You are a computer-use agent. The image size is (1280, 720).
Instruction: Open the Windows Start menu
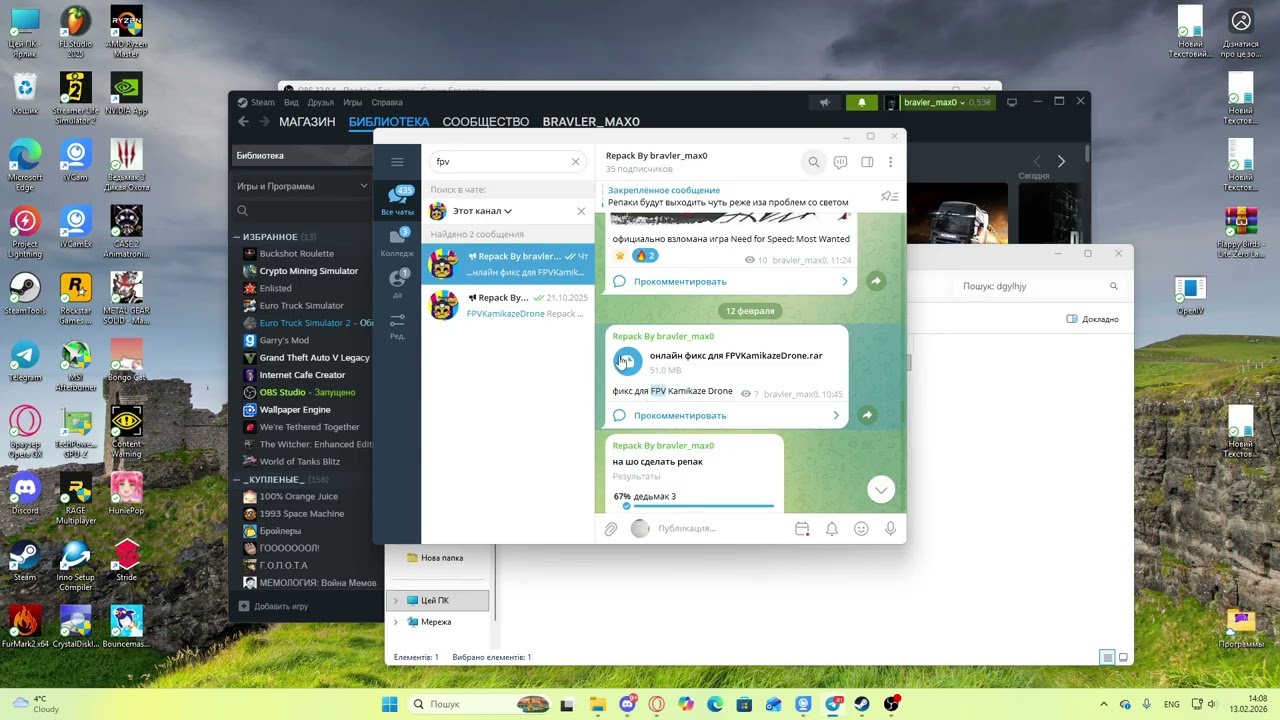(389, 704)
